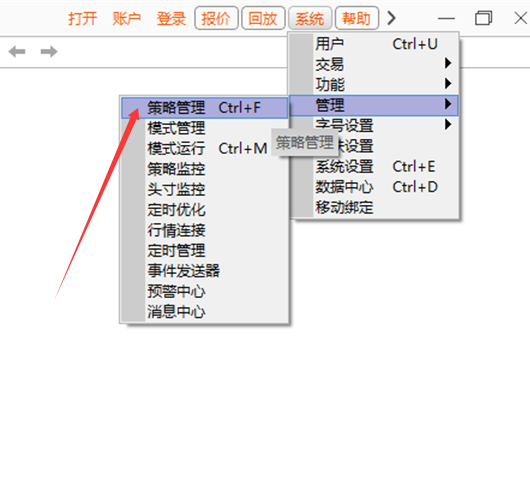This screenshot has height=486, width=530.
Task: Expand the 交易 submenu
Action: click(x=374, y=64)
